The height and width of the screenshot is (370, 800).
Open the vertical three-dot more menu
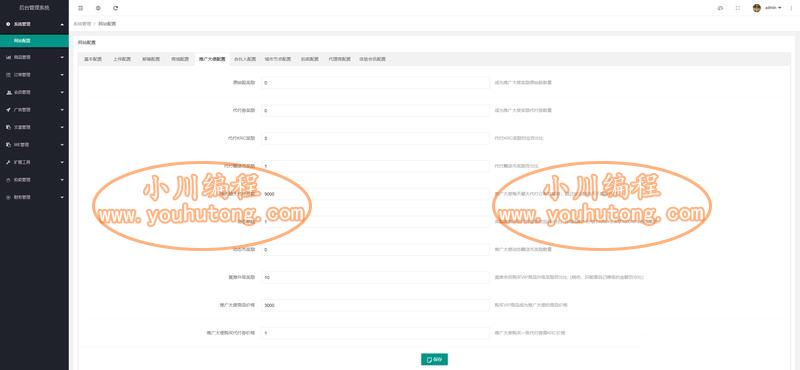[x=791, y=8]
